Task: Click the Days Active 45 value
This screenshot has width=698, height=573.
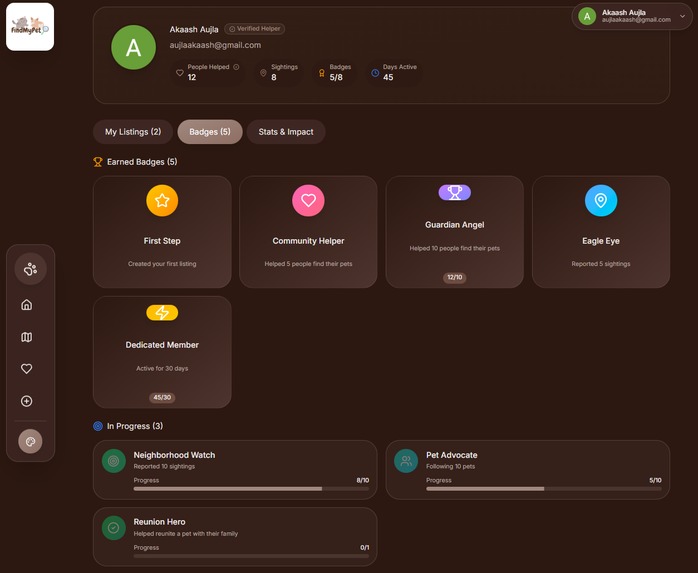Action: pyautogui.click(x=388, y=77)
